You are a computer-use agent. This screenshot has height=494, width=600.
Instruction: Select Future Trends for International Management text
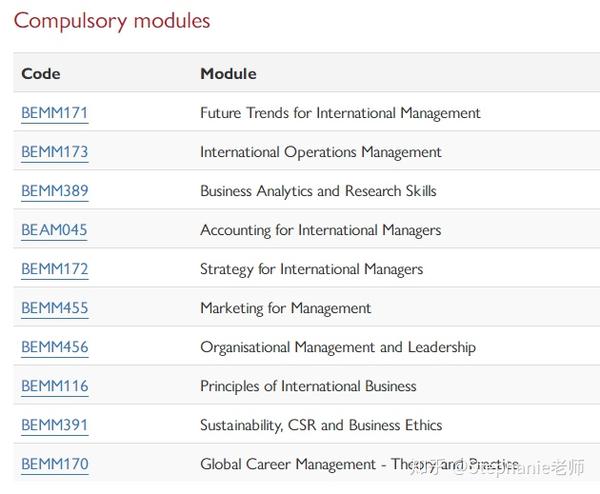[340, 113]
